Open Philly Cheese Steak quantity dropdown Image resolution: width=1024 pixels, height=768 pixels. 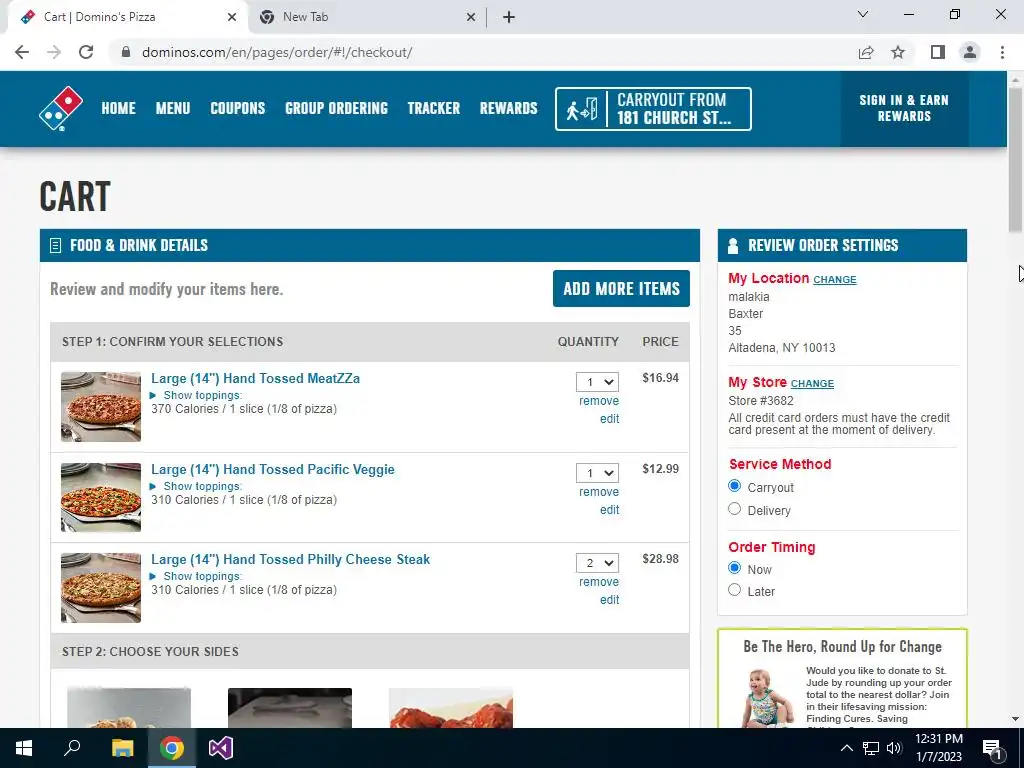pyautogui.click(x=597, y=563)
